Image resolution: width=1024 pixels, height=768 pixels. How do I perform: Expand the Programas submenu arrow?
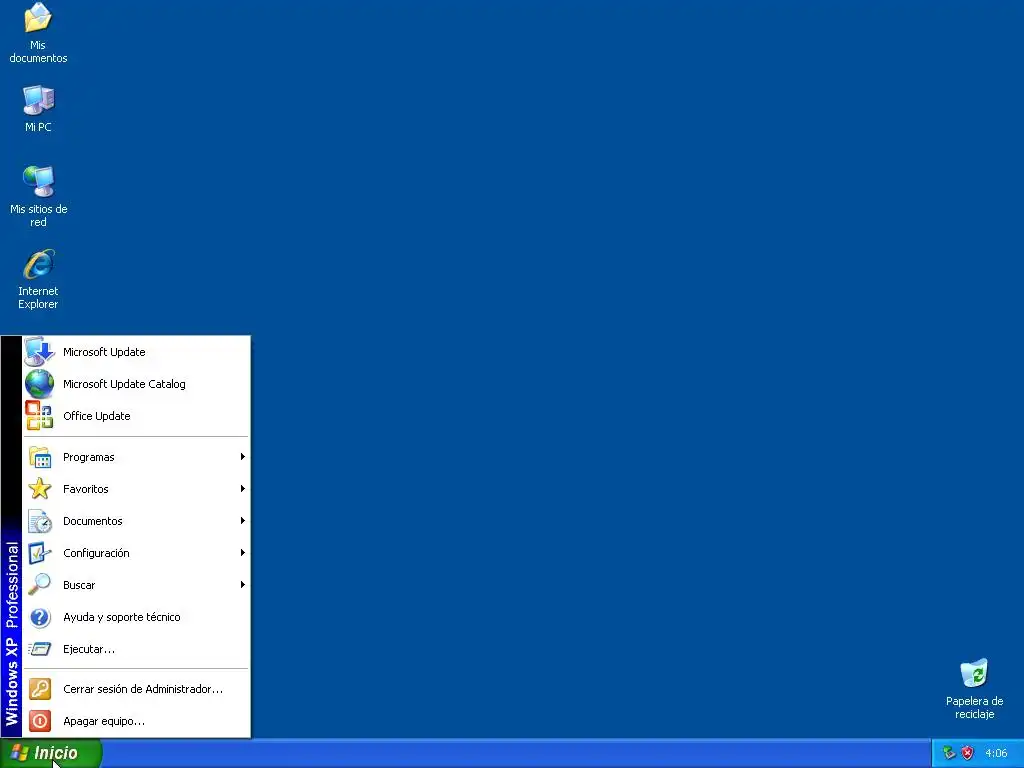coord(242,456)
